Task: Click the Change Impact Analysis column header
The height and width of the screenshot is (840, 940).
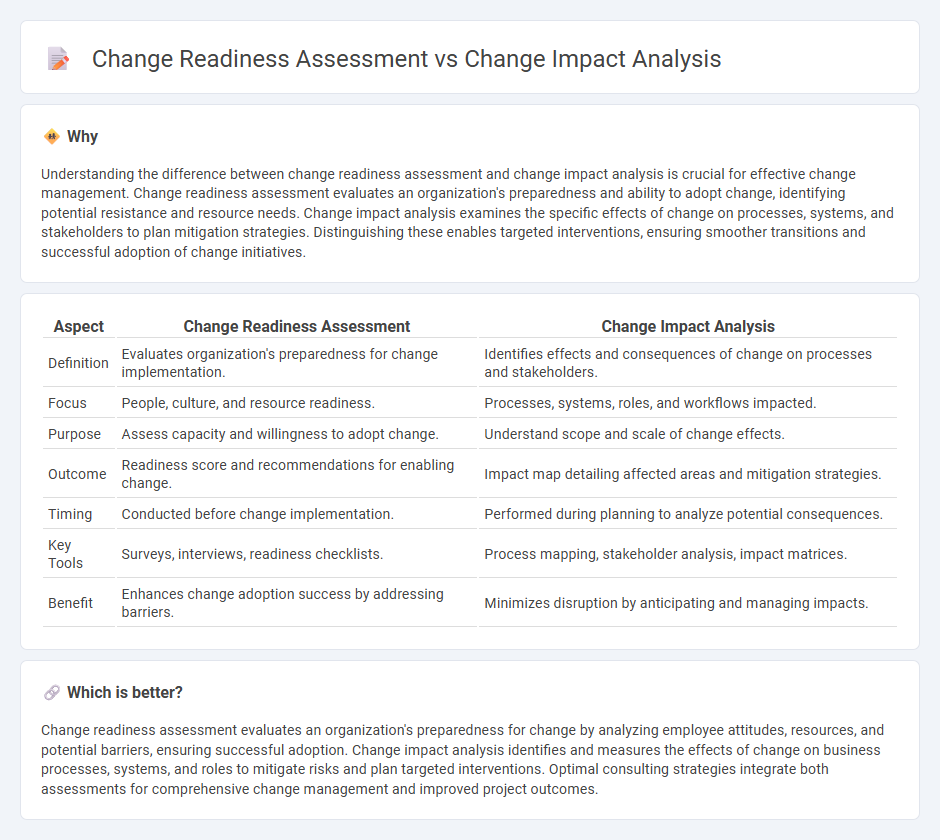Action: click(688, 326)
